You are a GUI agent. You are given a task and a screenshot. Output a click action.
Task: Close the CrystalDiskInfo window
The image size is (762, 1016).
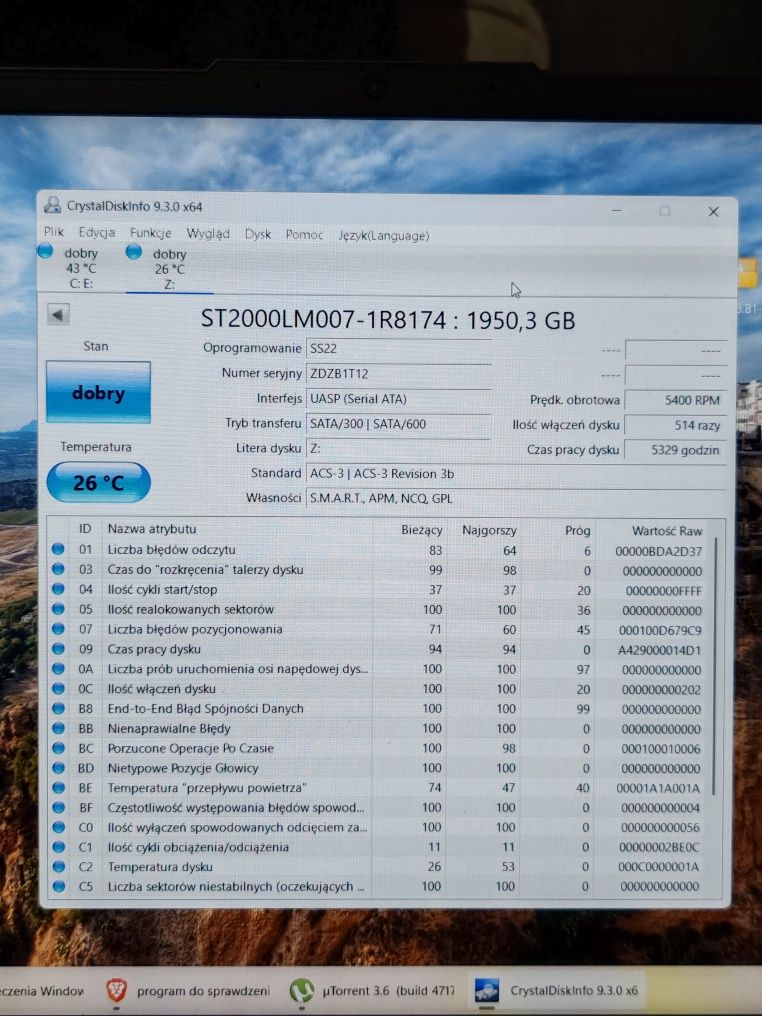713,211
